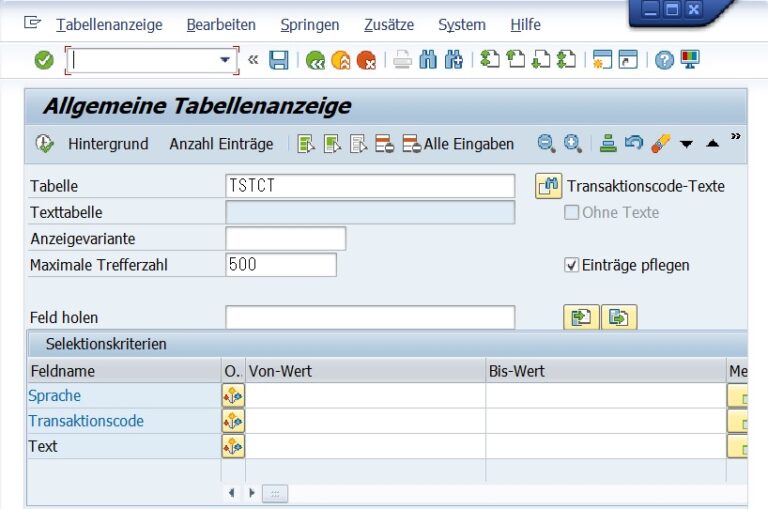Click the Alle Eingaben button
768x509 pixels.
(x=458, y=144)
